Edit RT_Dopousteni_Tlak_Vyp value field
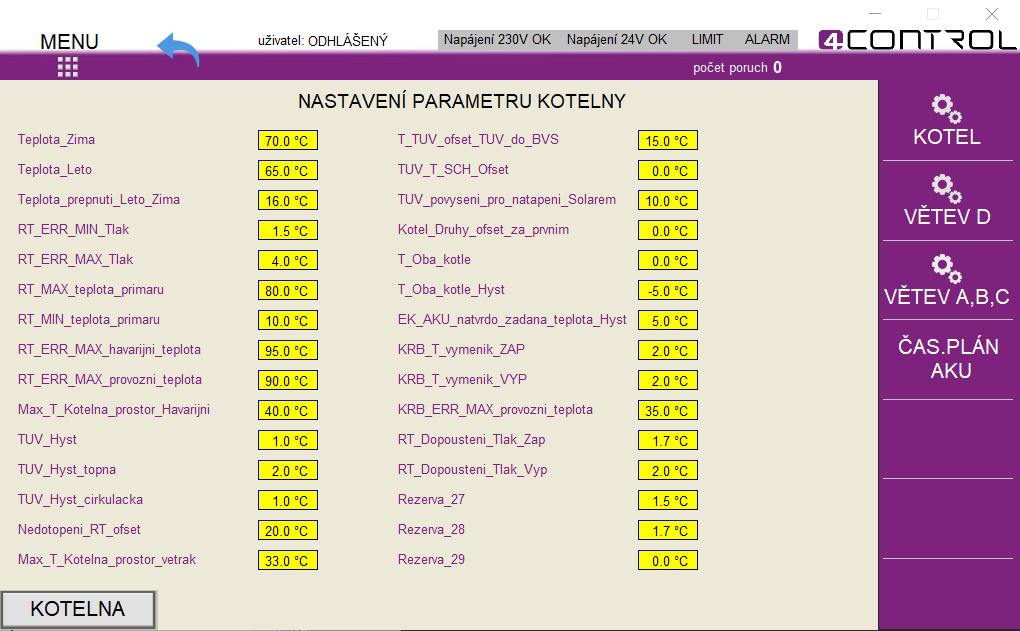This screenshot has width=1020, height=631. [667, 470]
